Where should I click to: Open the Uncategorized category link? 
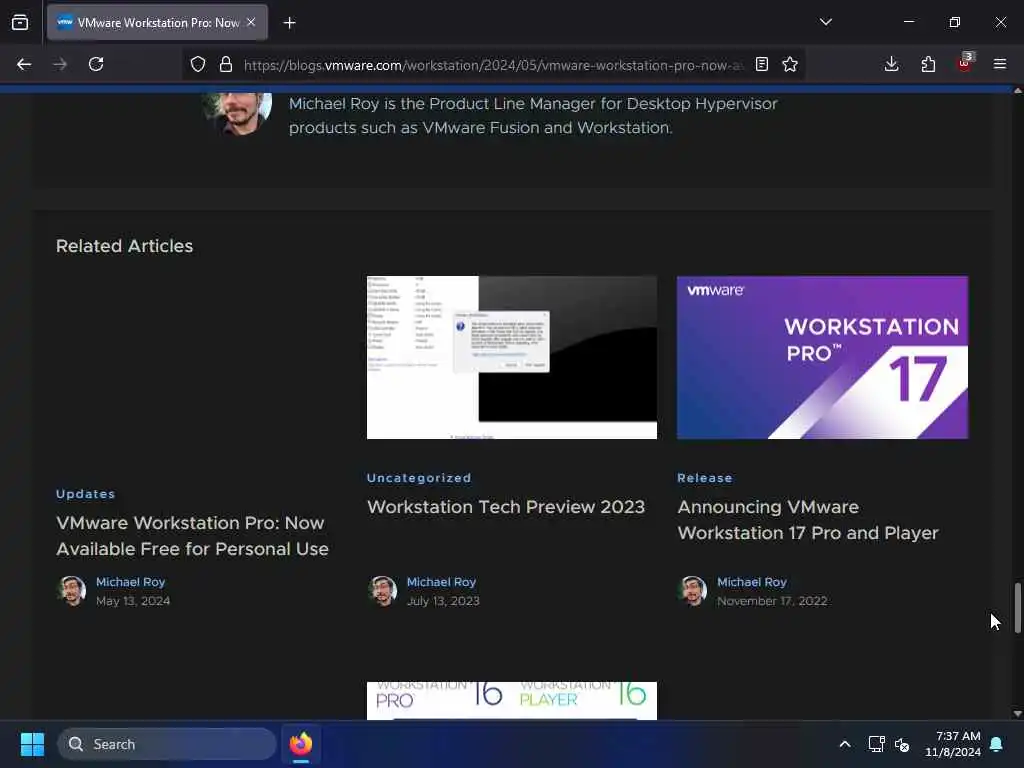(x=419, y=478)
